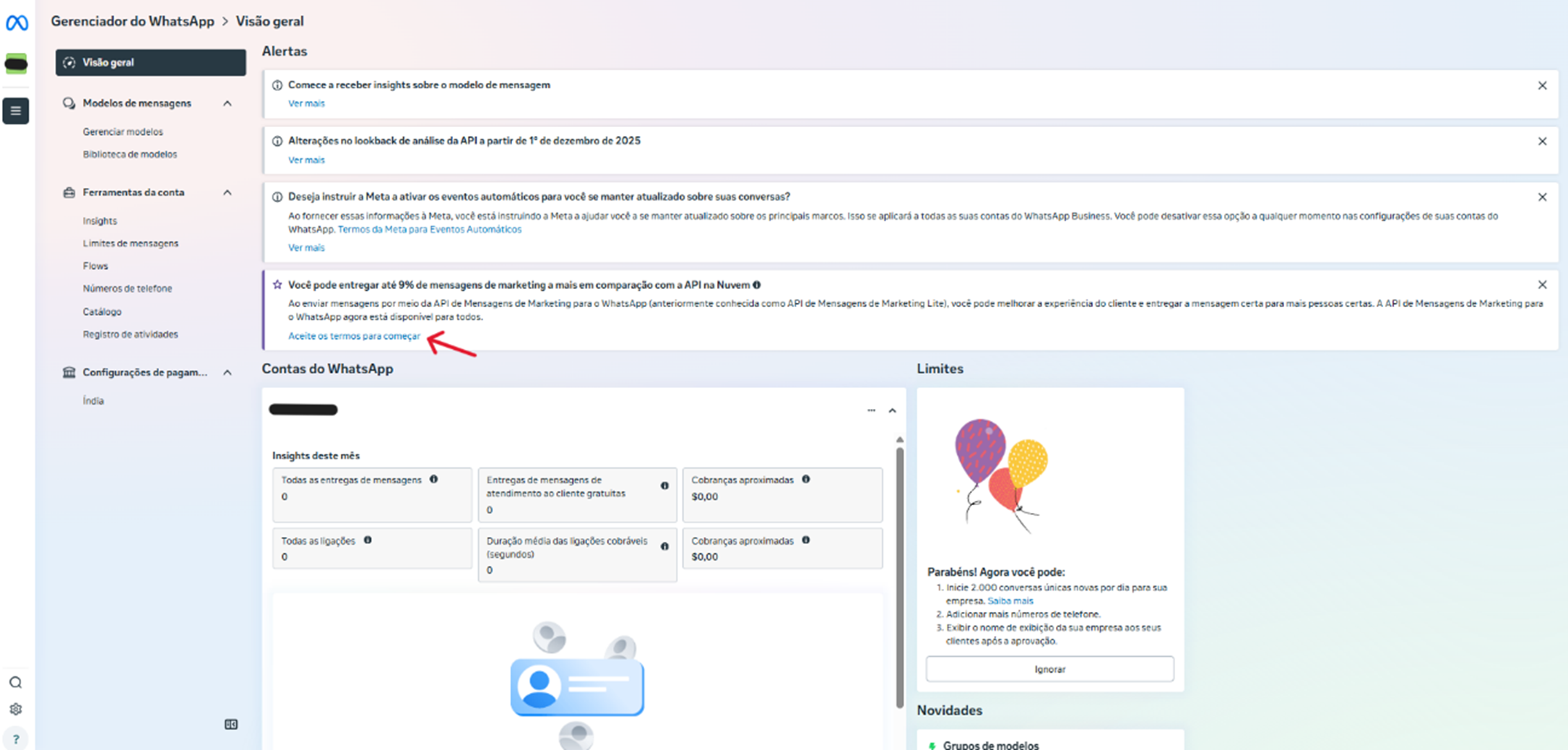The width and height of the screenshot is (1568, 750).
Task: Click info icon for free customer service deliveries
Action: [x=664, y=486]
